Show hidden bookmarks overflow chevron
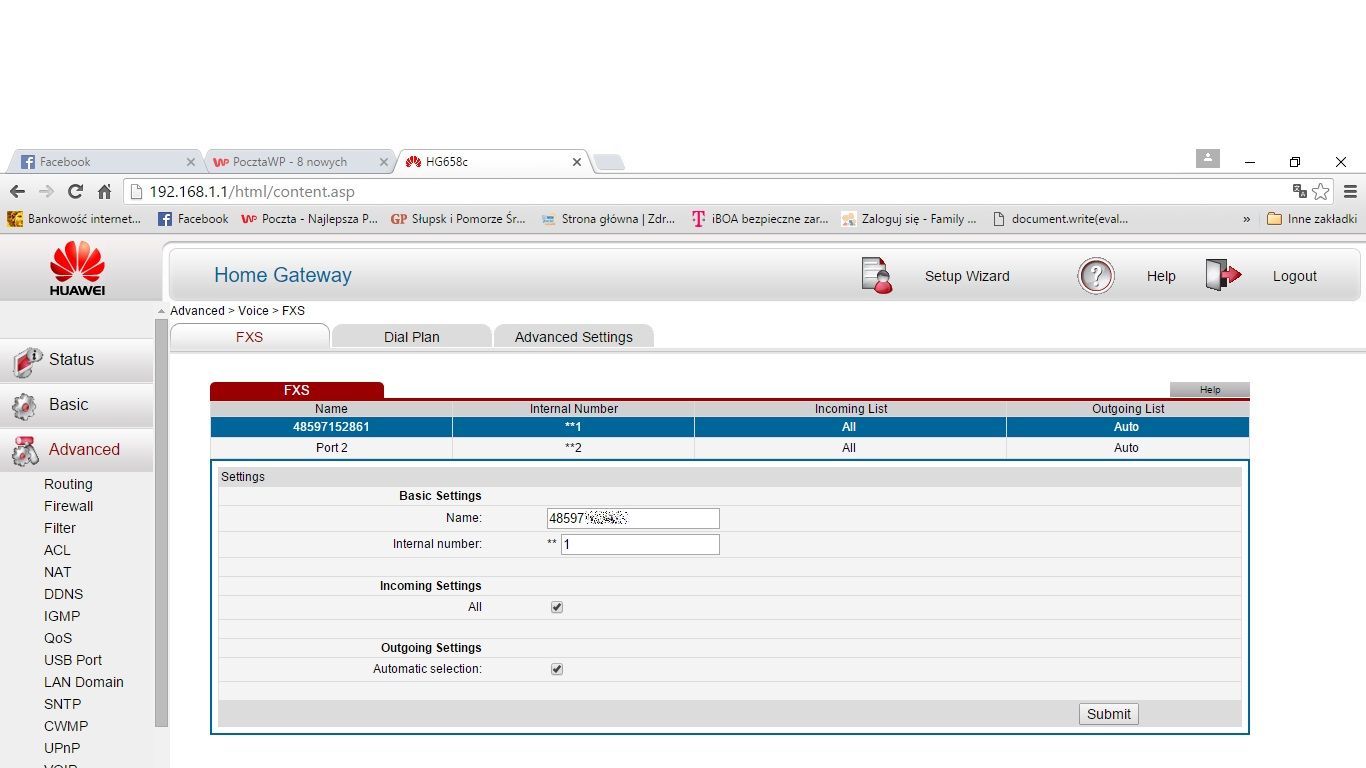The image size is (1366, 768). [1246, 219]
